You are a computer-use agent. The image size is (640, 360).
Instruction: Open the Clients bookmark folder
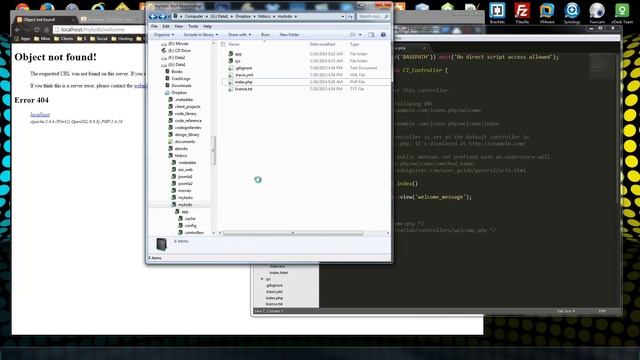point(64,39)
